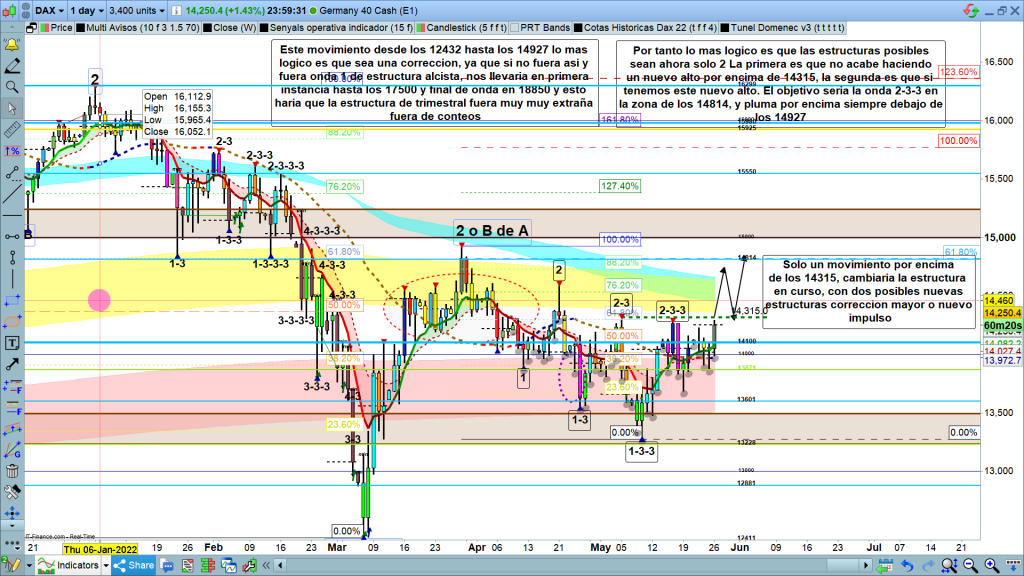Screen dimensions: 1024x576
Task: Click the alert bell icon
Action: pyautogui.click(x=12, y=45)
